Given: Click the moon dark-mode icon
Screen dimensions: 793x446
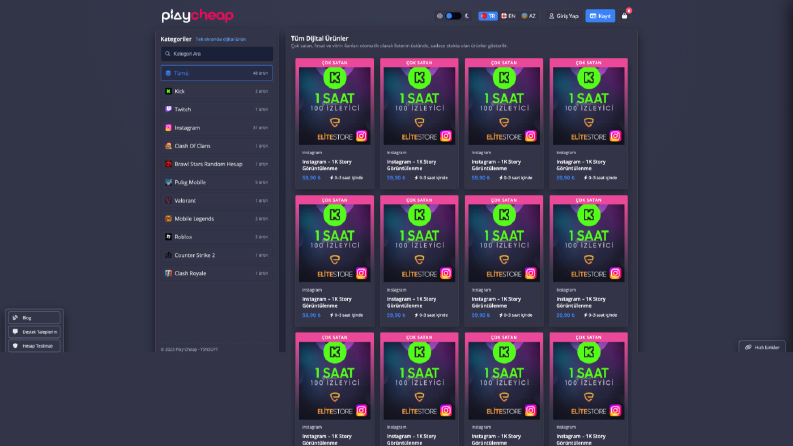Looking at the screenshot, I should coord(467,16).
